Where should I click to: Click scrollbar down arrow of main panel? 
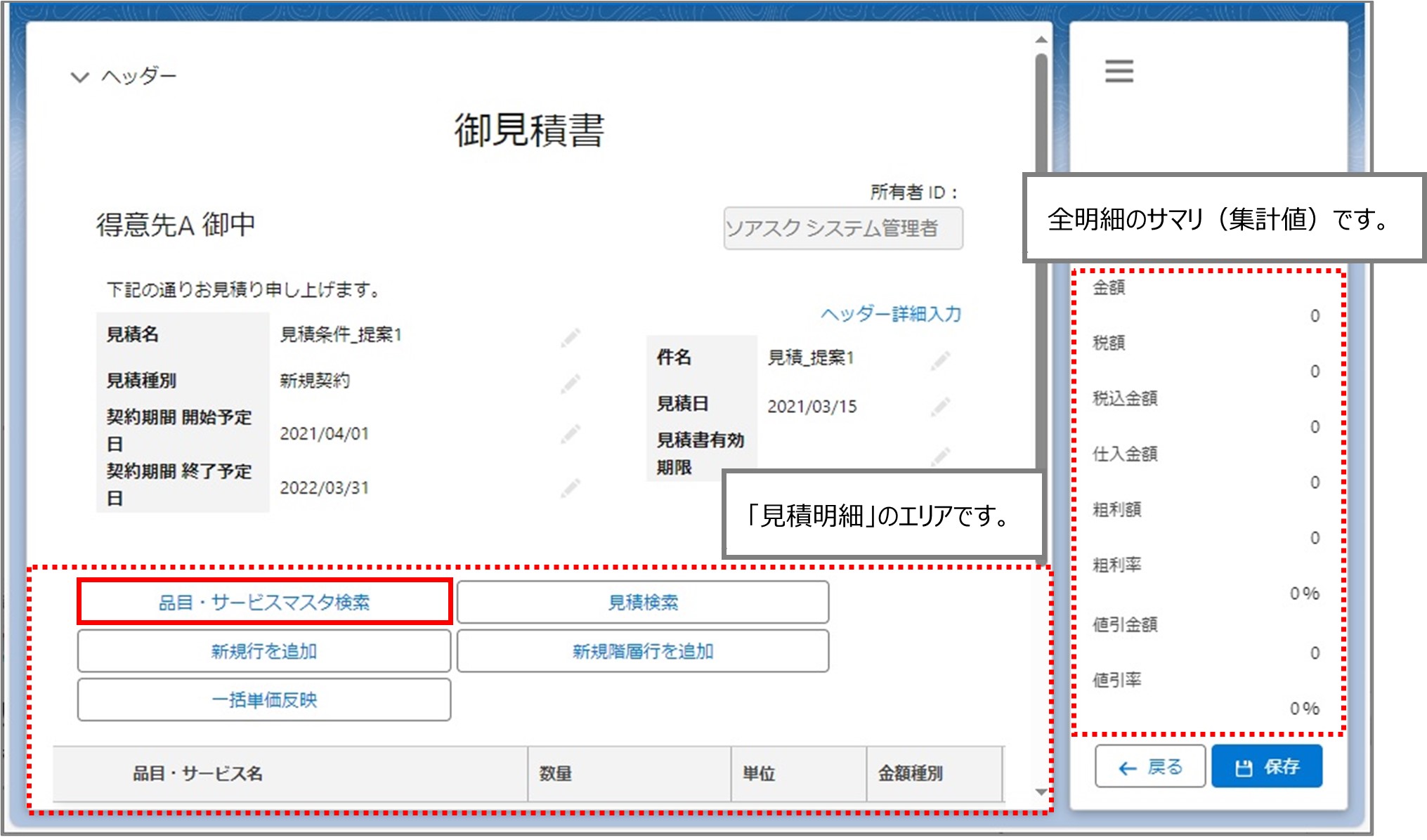(x=1041, y=792)
